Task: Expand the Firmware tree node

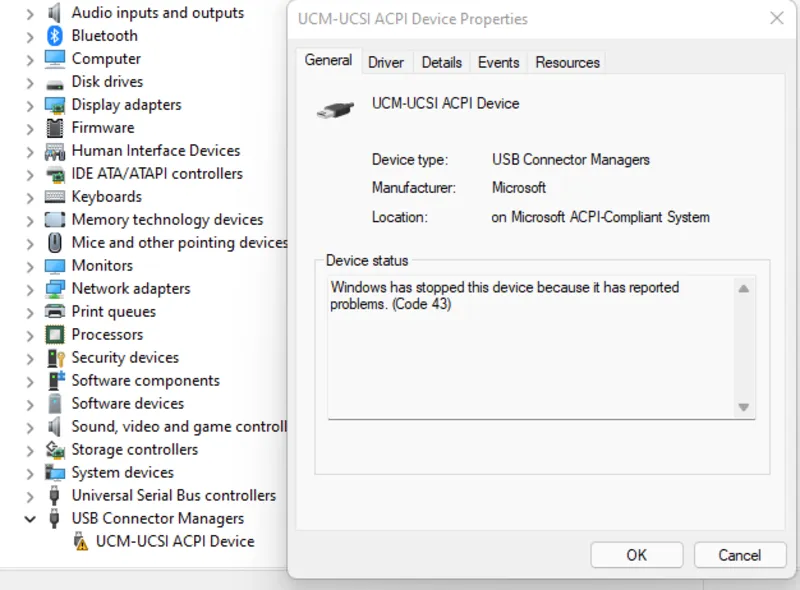Action: [29, 128]
